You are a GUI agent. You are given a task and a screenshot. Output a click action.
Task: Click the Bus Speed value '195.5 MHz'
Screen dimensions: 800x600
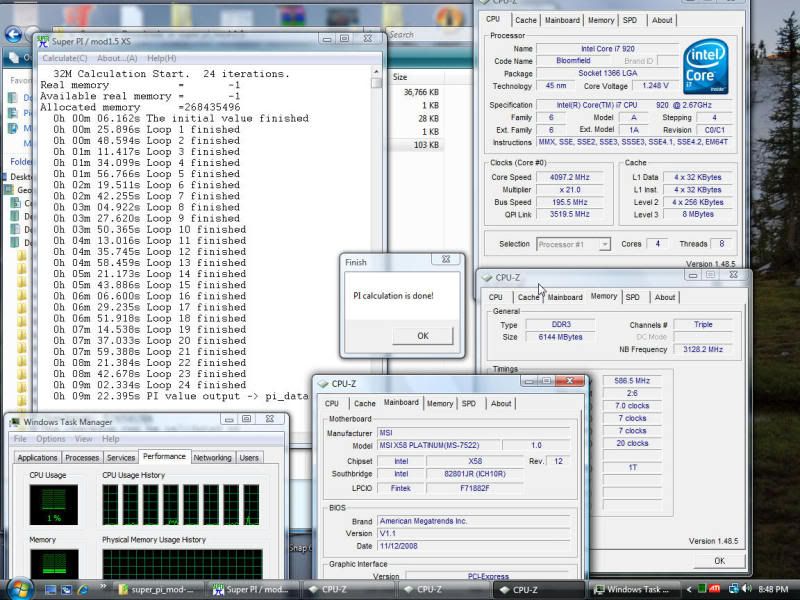[570, 202]
